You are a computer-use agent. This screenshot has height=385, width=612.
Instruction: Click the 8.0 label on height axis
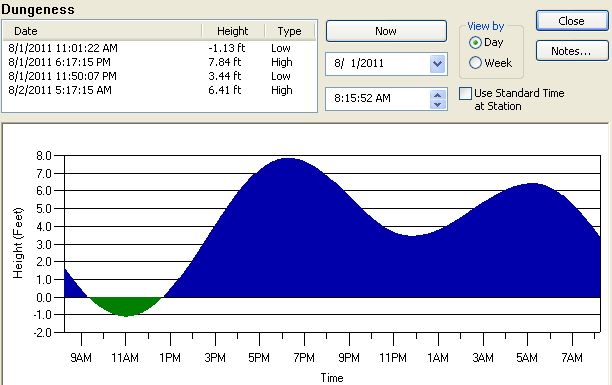[x=44, y=156]
